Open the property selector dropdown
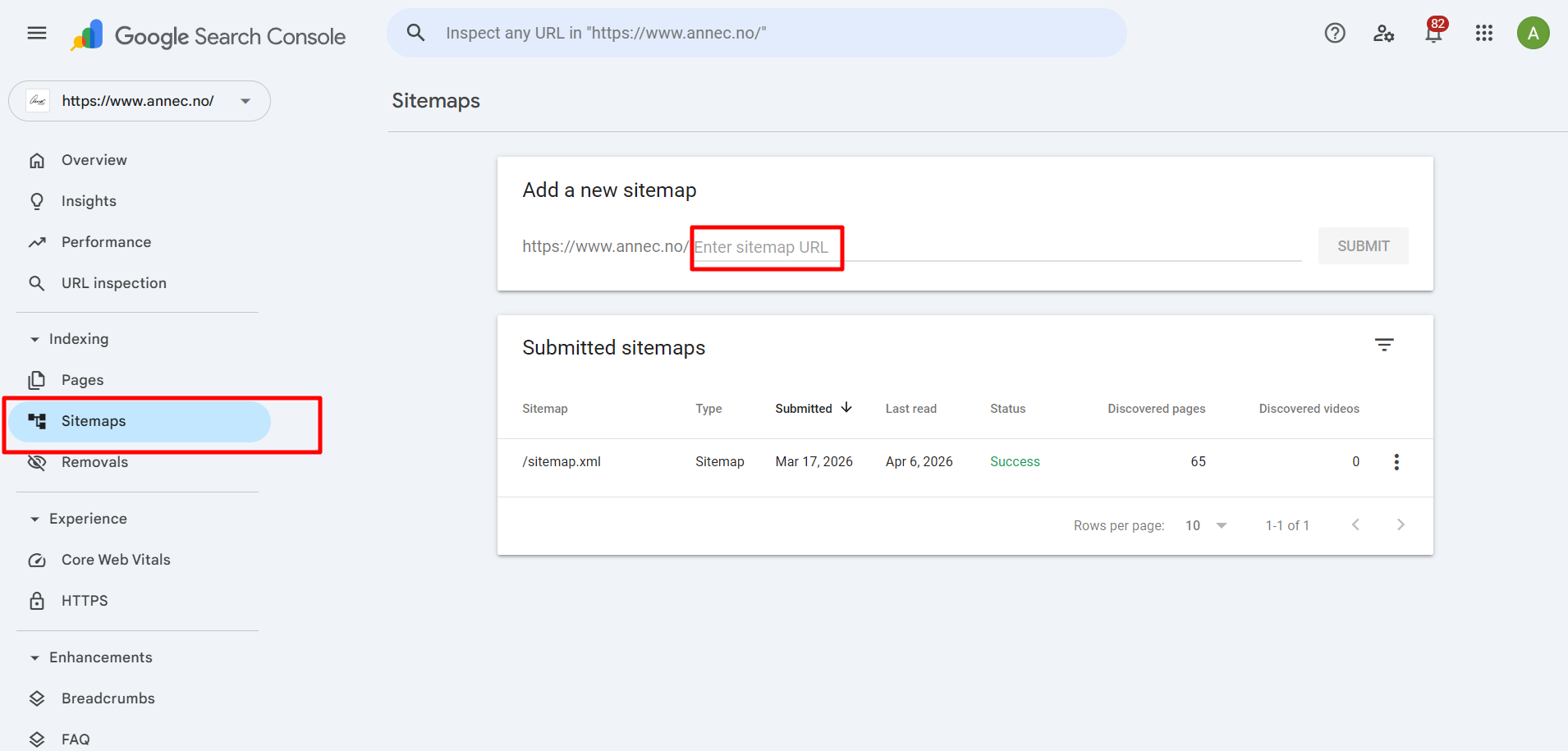 point(245,100)
